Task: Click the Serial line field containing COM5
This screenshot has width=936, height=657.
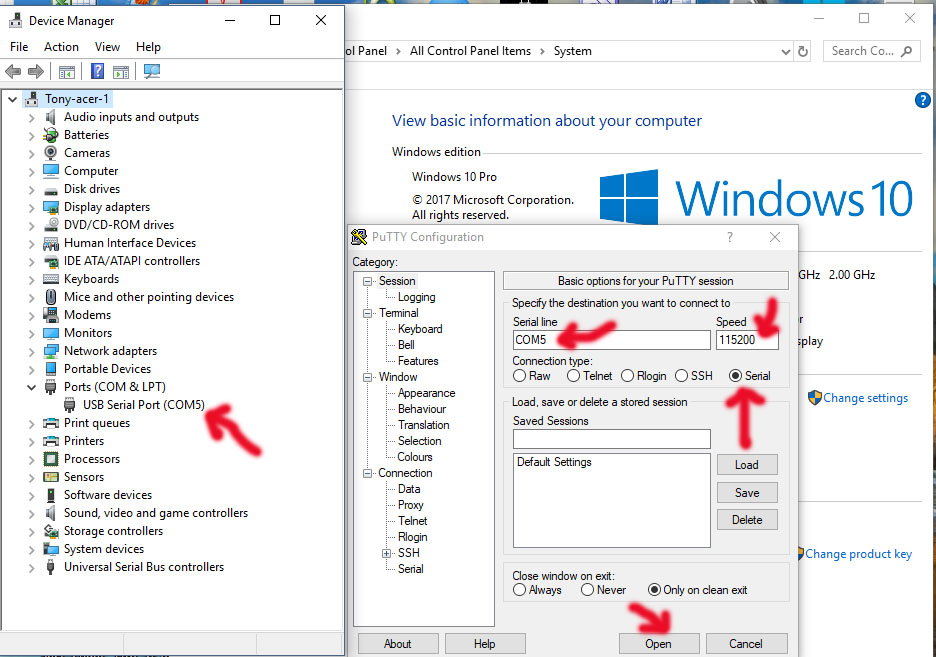Action: (x=611, y=340)
